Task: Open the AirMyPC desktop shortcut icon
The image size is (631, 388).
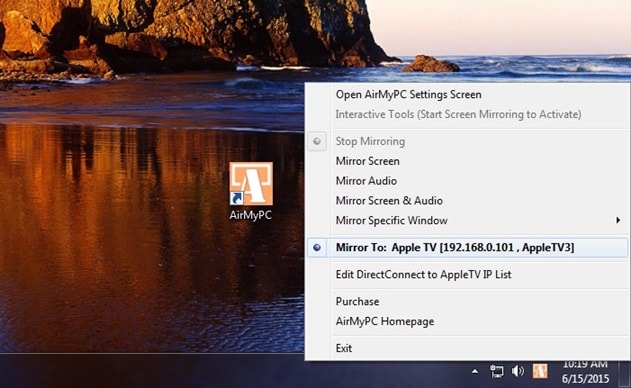Action: click(x=251, y=184)
